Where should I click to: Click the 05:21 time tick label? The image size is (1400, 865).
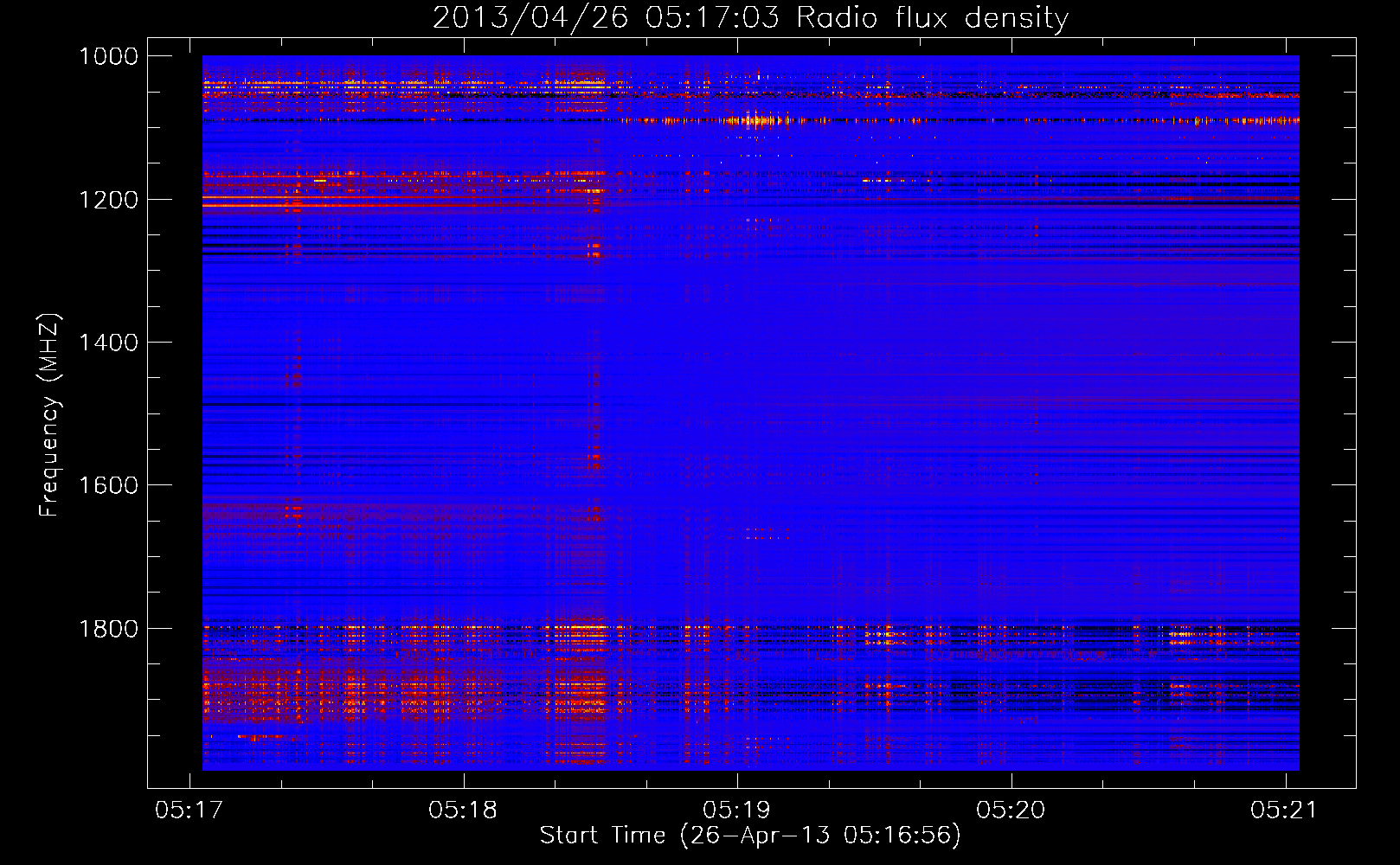(x=1284, y=811)
